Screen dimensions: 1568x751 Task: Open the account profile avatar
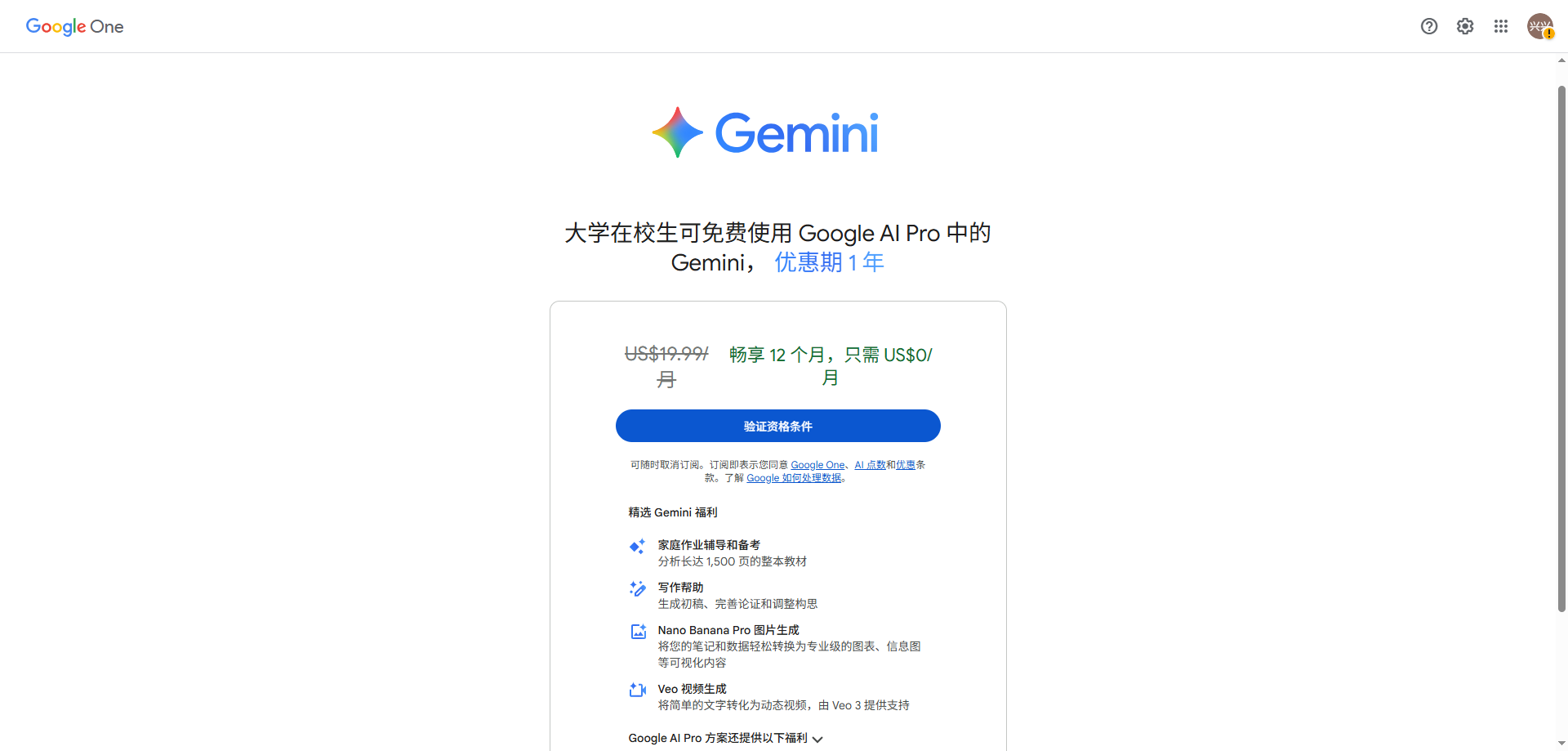1540,26
